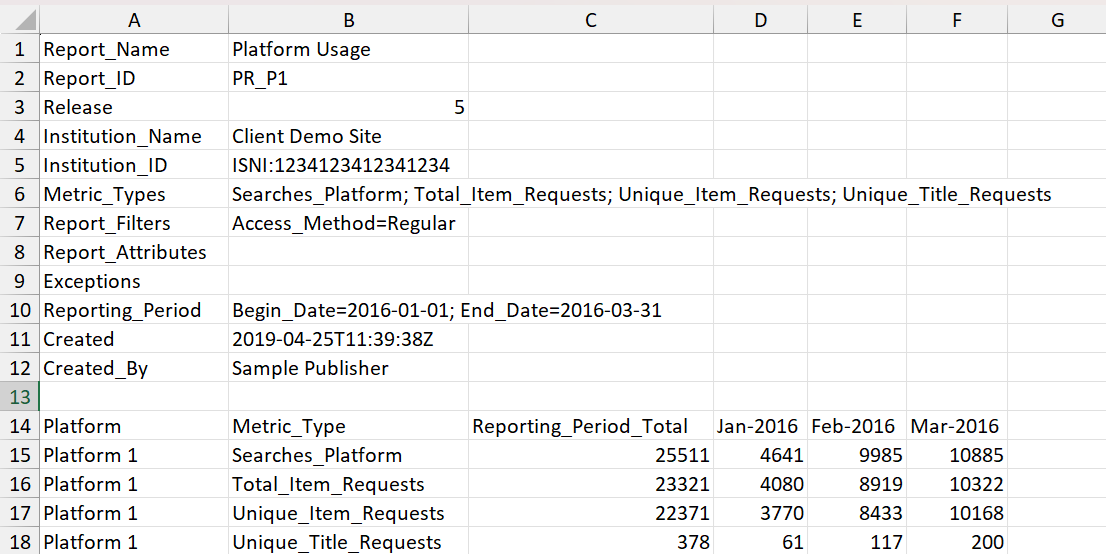Click the Metric_Type header cell
Image resolution: width=1106 pixels, height=554 pixels.
(x=348, y=426)
